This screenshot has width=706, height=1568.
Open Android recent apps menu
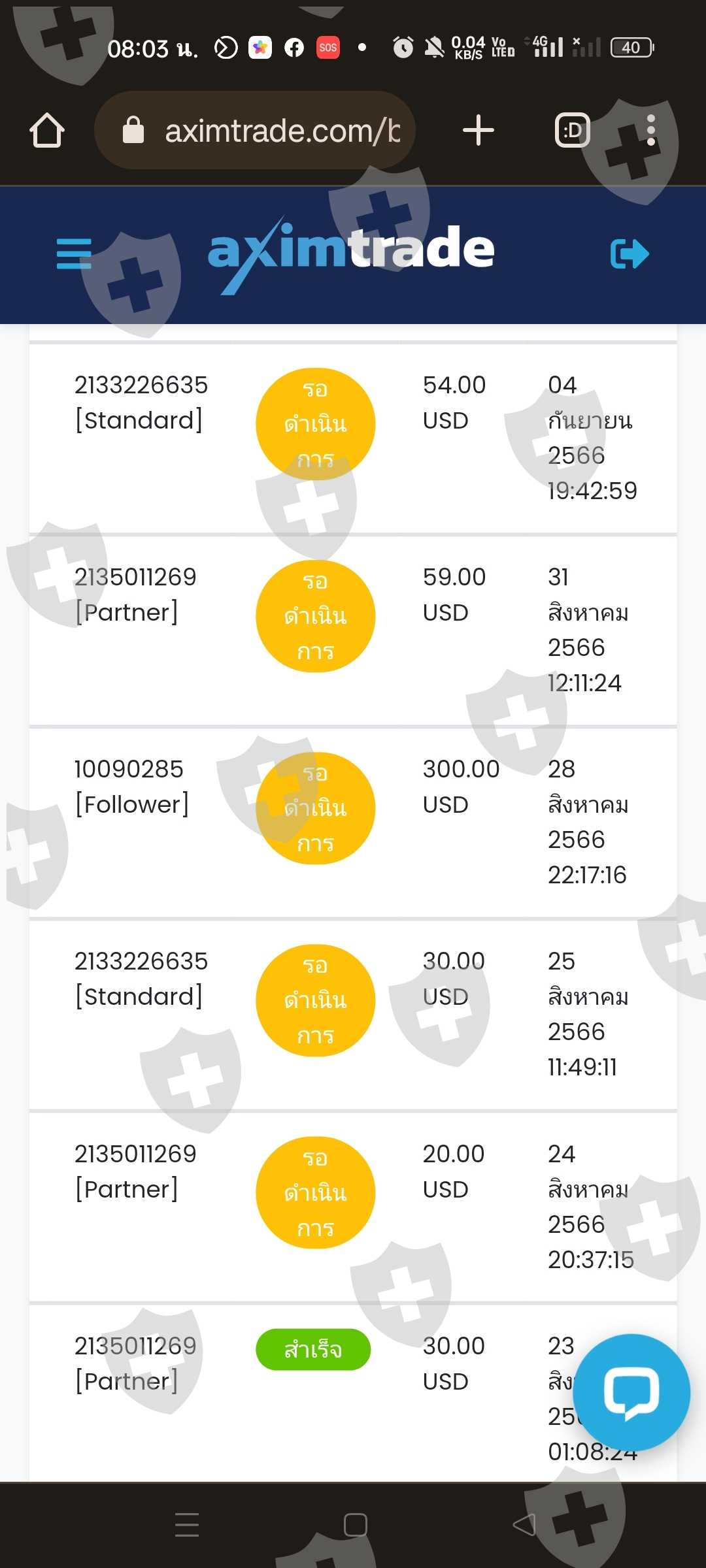pos(187,1524)
